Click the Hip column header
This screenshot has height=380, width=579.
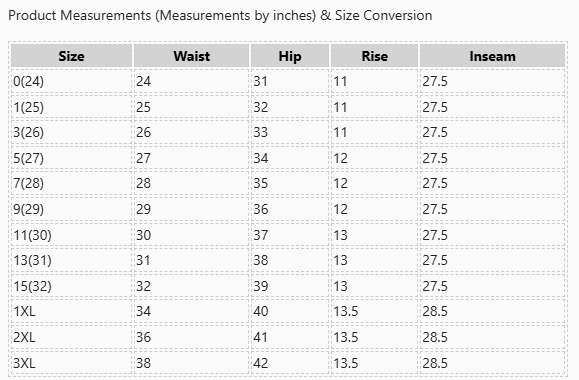coord(290,56)
